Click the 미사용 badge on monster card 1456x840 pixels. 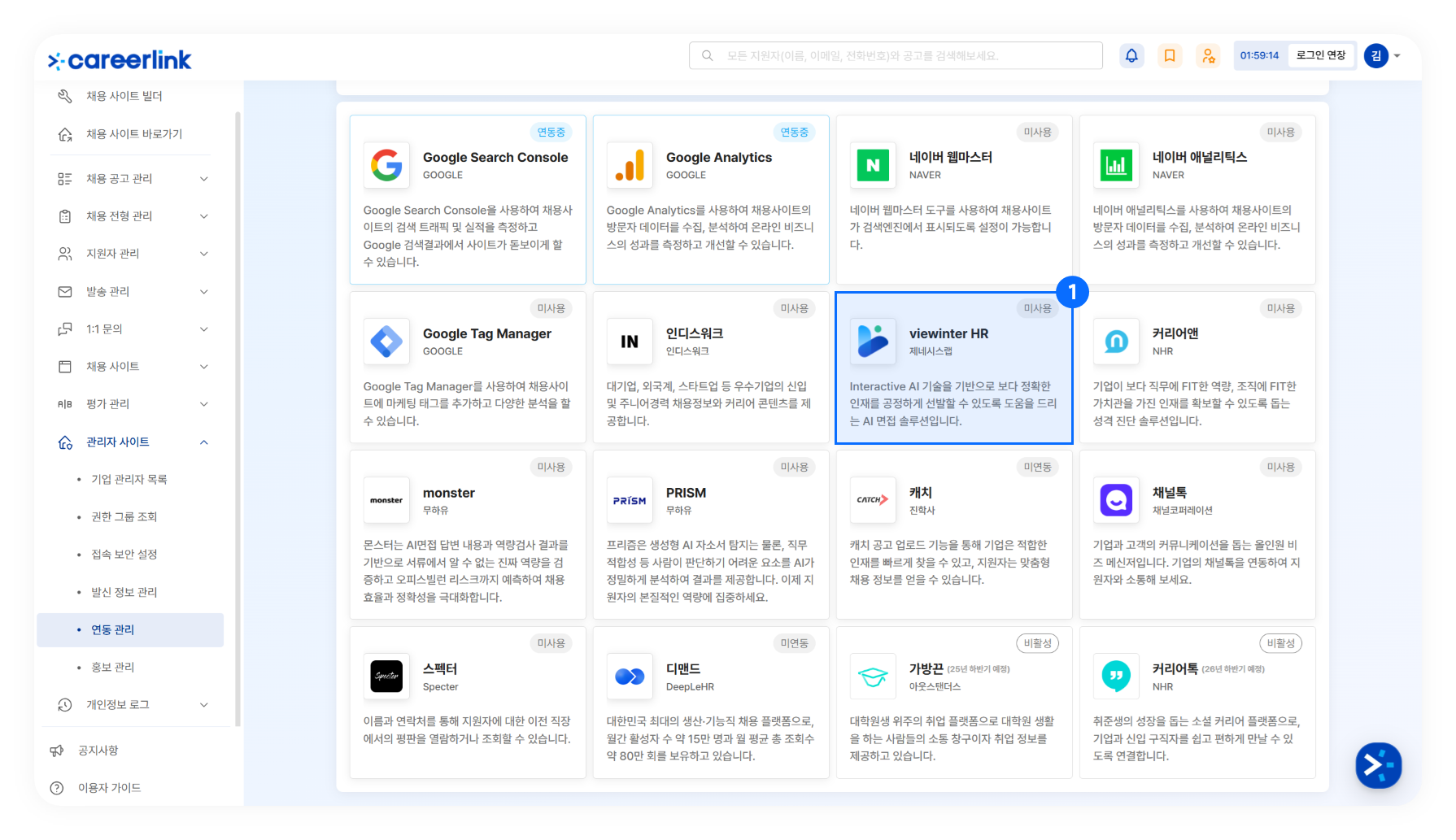551,467
